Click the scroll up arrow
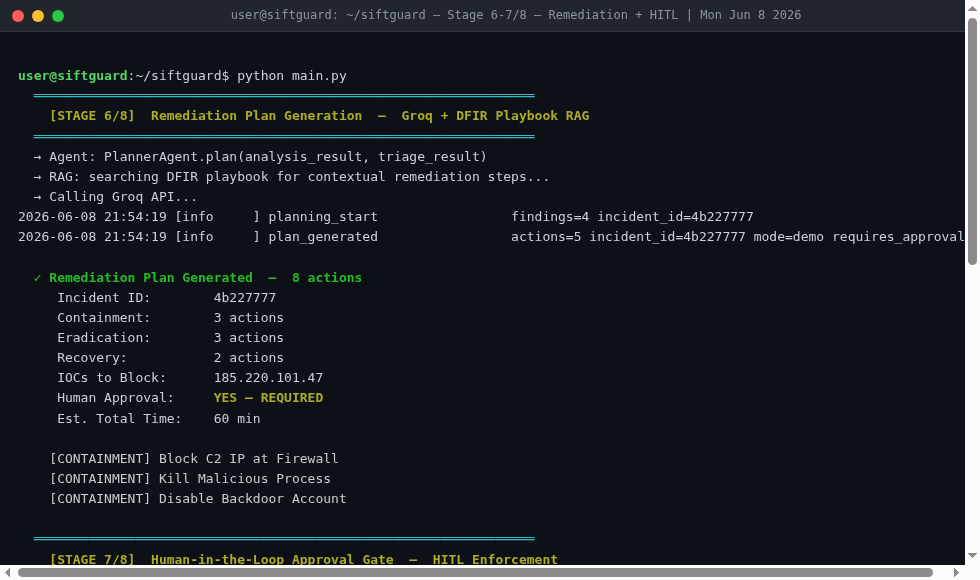The height and width of the screenshot is (580, 980). click(972, 8)
